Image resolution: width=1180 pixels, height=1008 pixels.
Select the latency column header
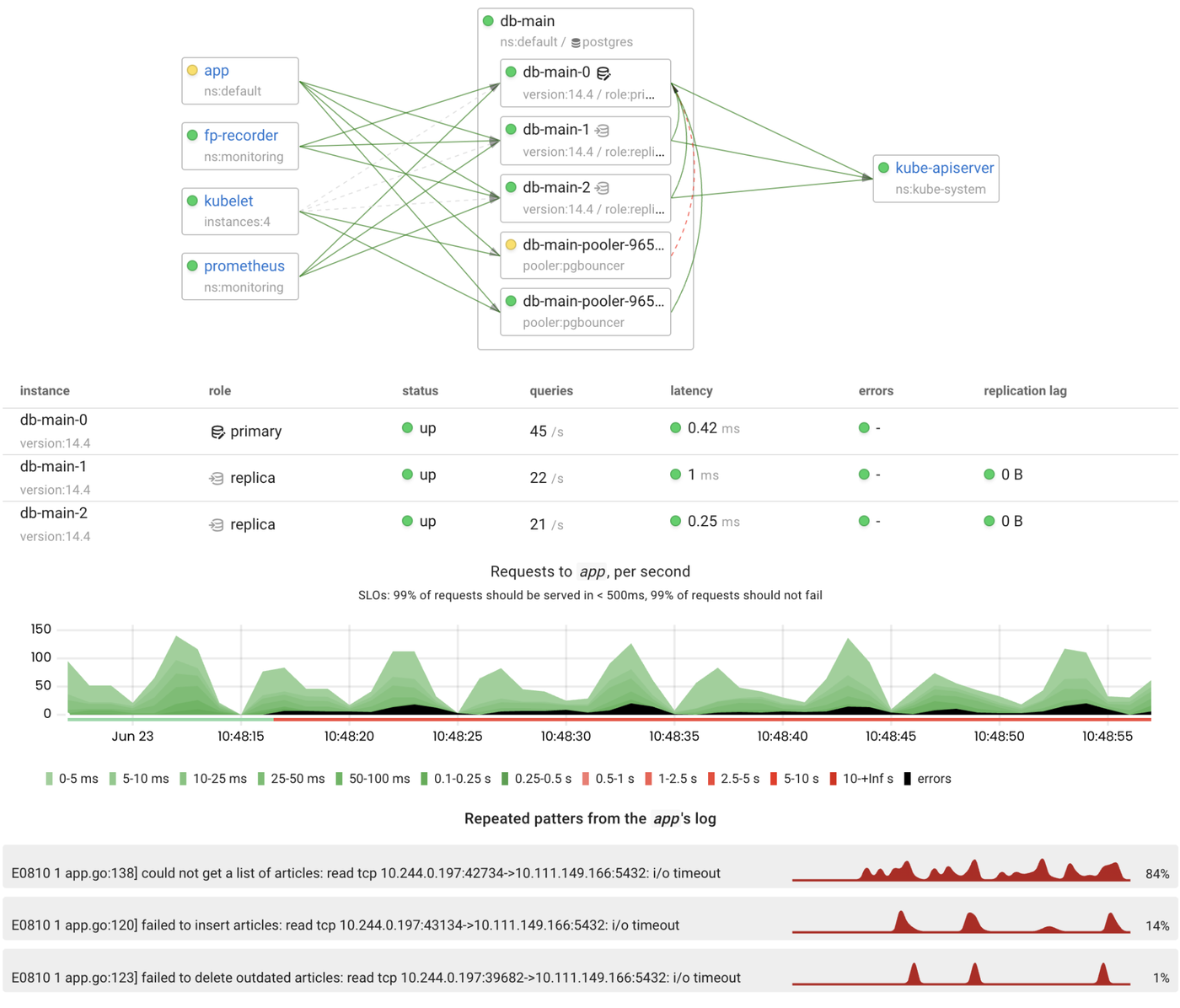(691, 392)
